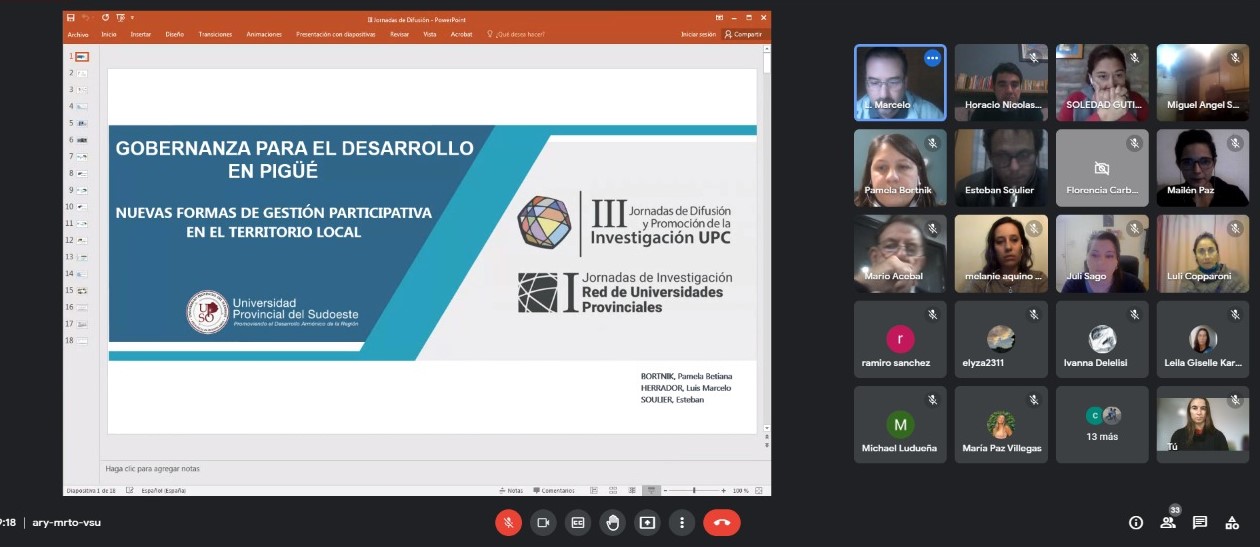
Task: Start slide show from status bar icon
Action: tap(651, 491)
